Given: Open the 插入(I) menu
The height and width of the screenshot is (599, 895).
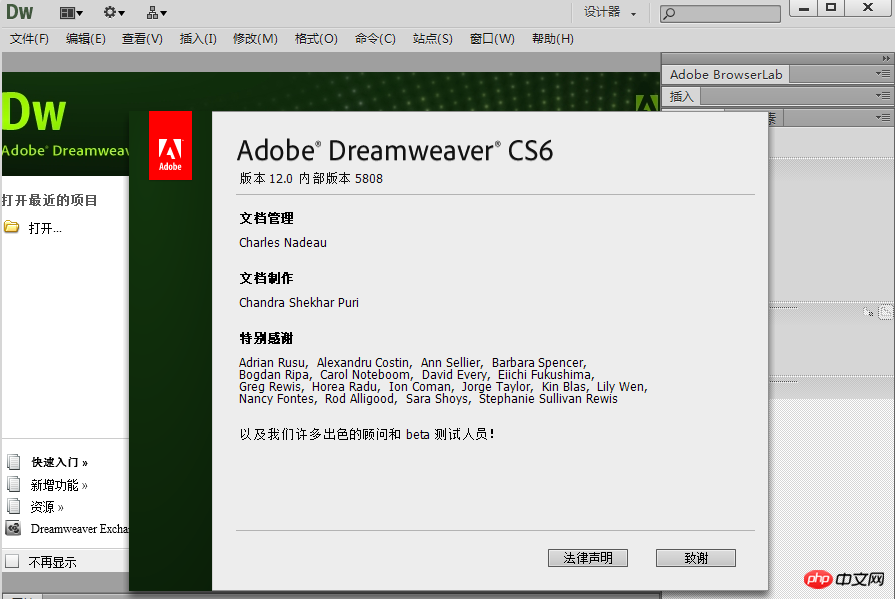Looking at the screenshot, I should click(198, 39).
